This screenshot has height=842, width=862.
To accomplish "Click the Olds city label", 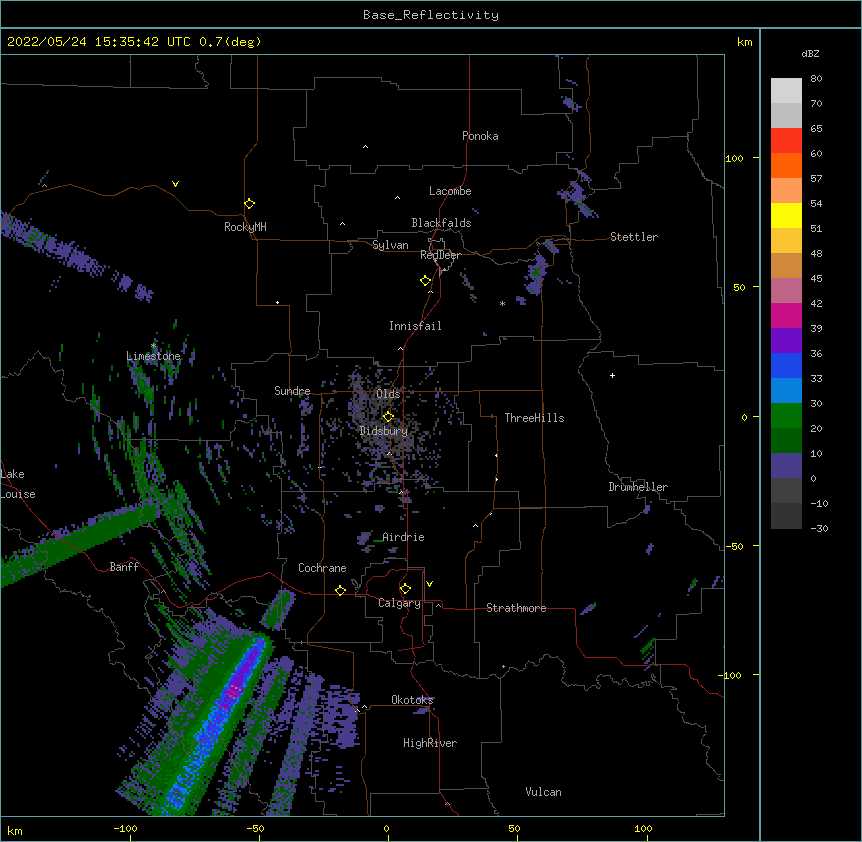I will (388, 394).
